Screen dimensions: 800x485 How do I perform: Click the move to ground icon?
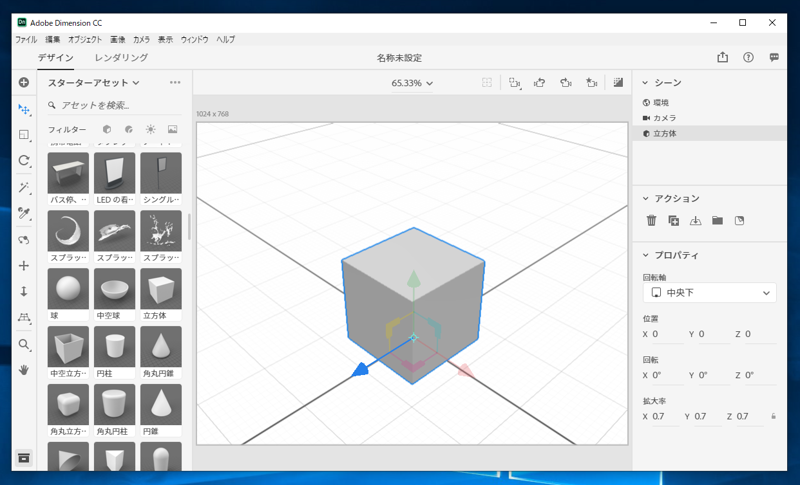695,220
